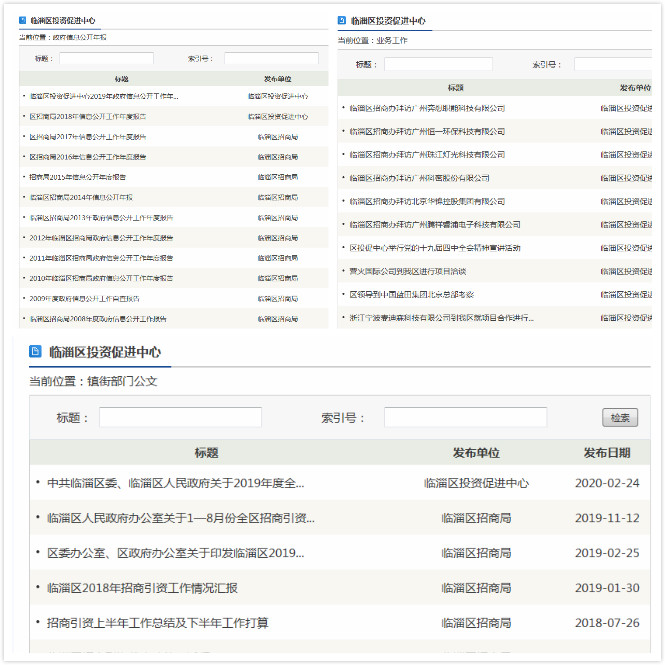Click the 索引号 field in the 政府信息公开年报 panel
Screen dimensions: 665x665
271,59
